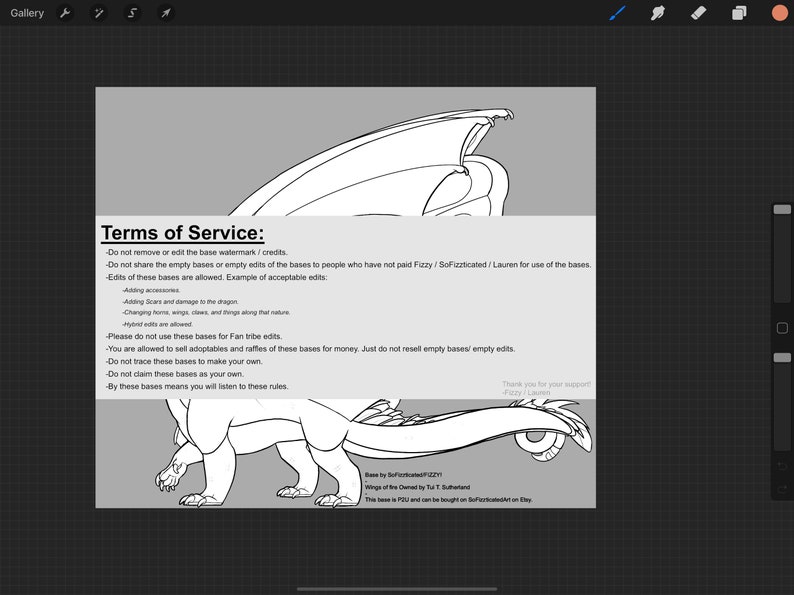
Task: Tap the 'Do not trace these bases' line
Action: pyautogui.click(x=184, y=362)
